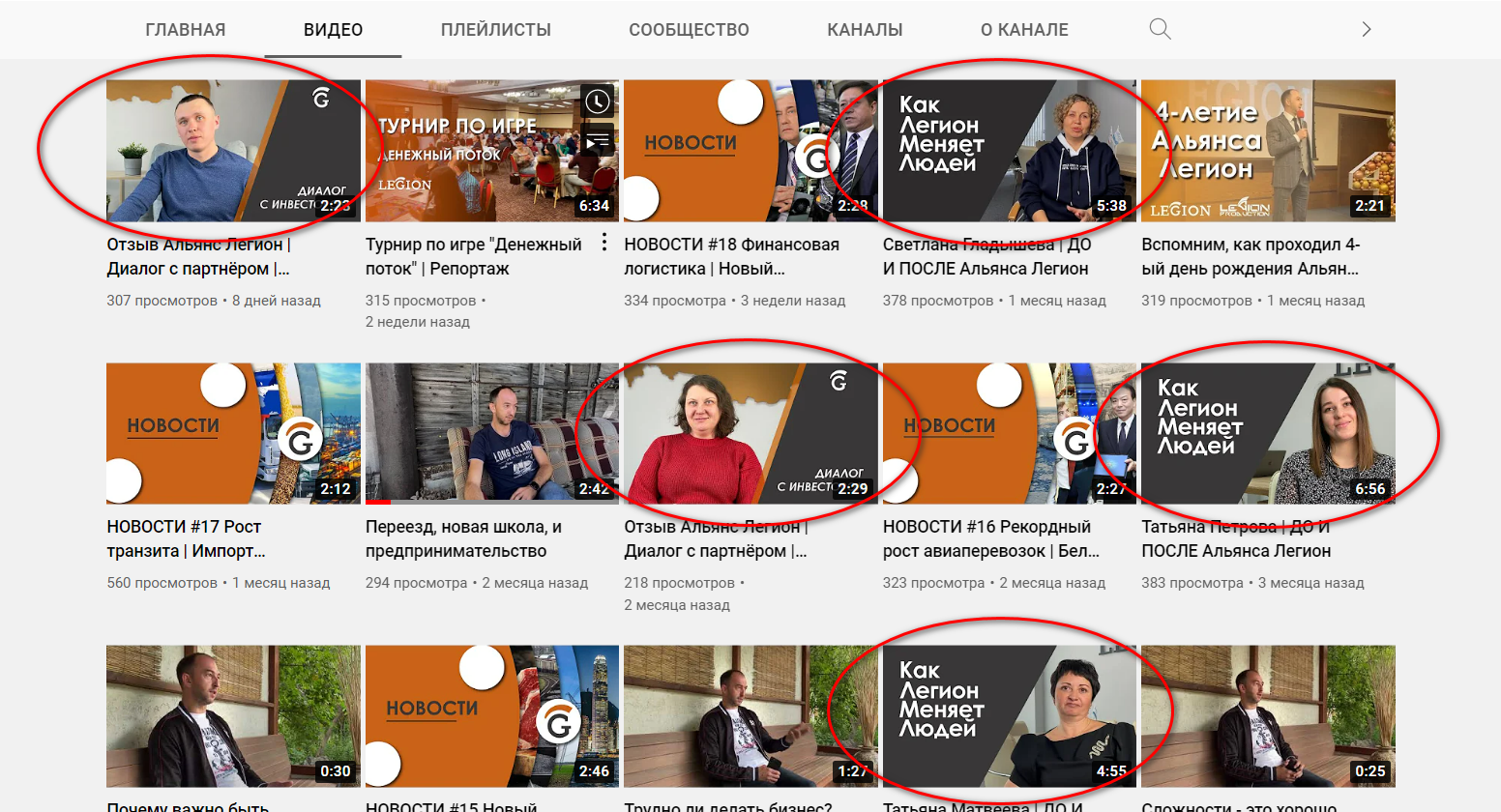Click the НОВОСТИ #16 video thumbnail

click(x=1009, y=433)
